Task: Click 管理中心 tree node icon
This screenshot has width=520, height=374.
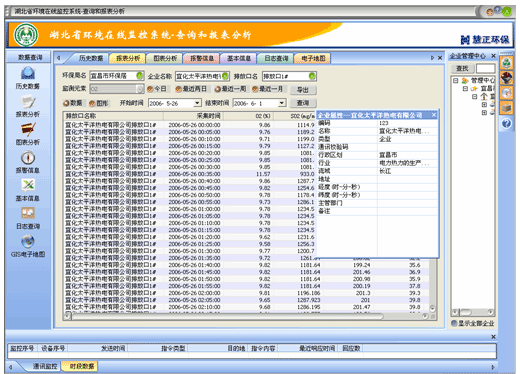Action: tap(465, 81)
